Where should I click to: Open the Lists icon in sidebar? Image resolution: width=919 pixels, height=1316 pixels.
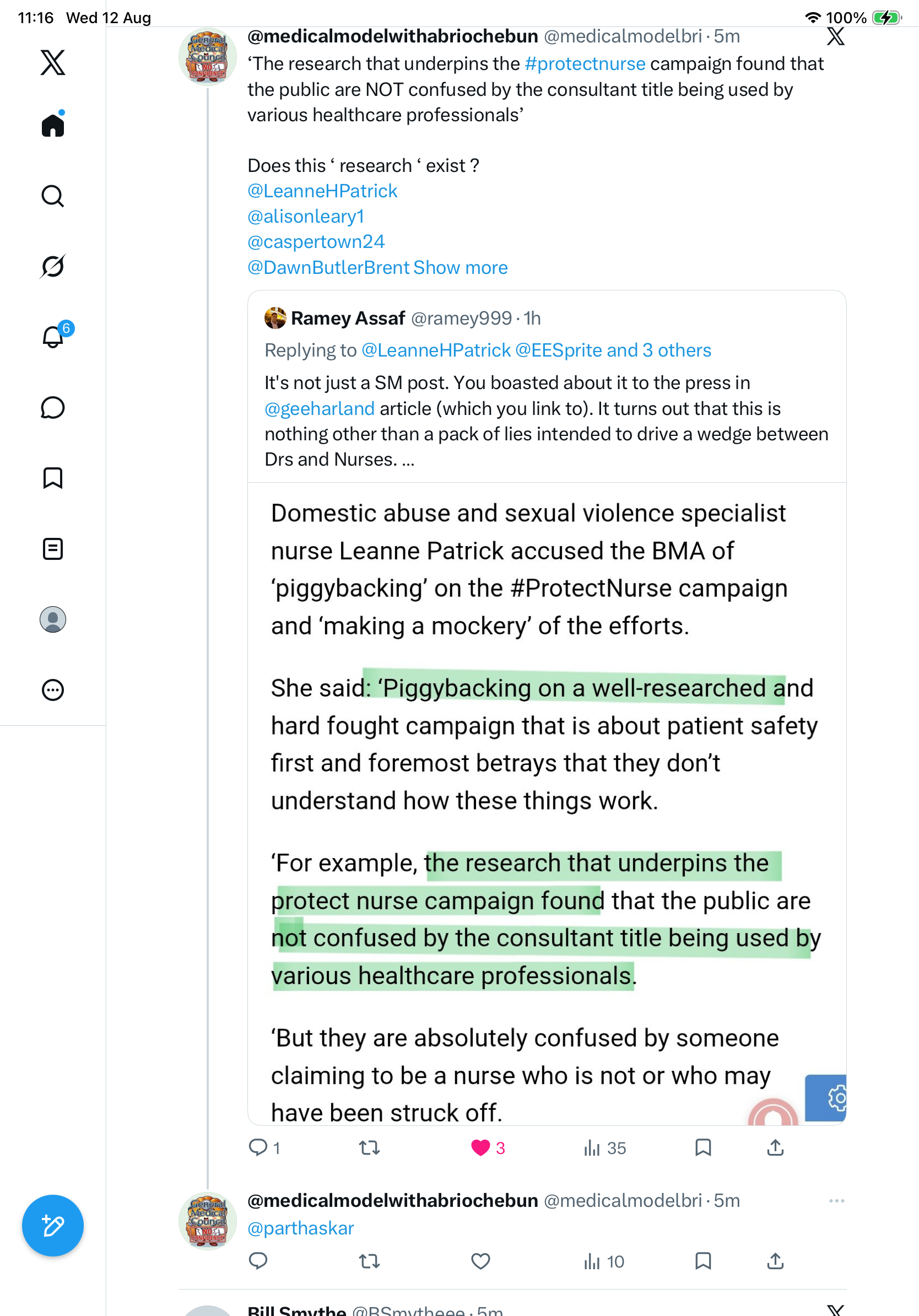[53, 549]
